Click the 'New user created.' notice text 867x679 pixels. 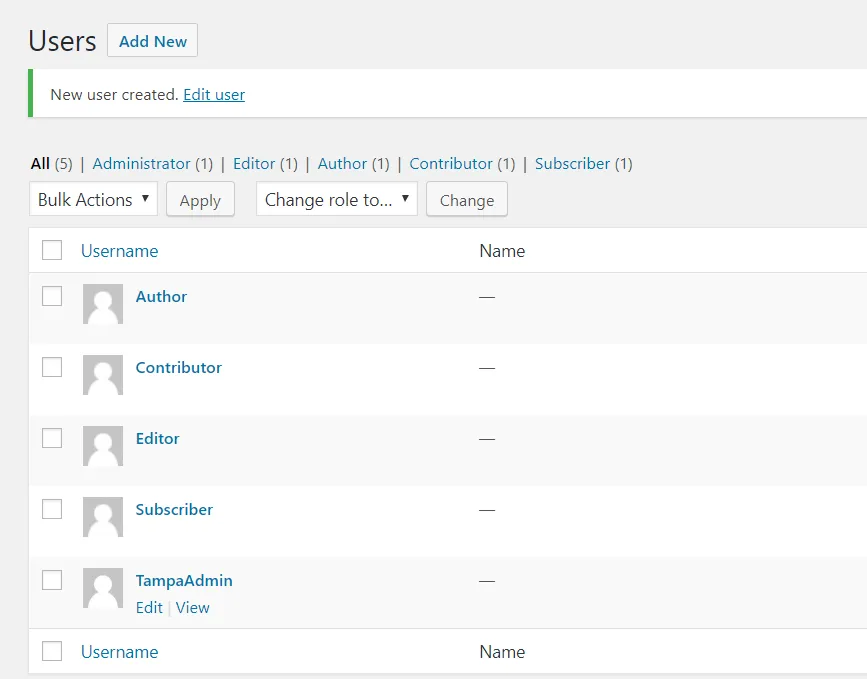(114, 95)
